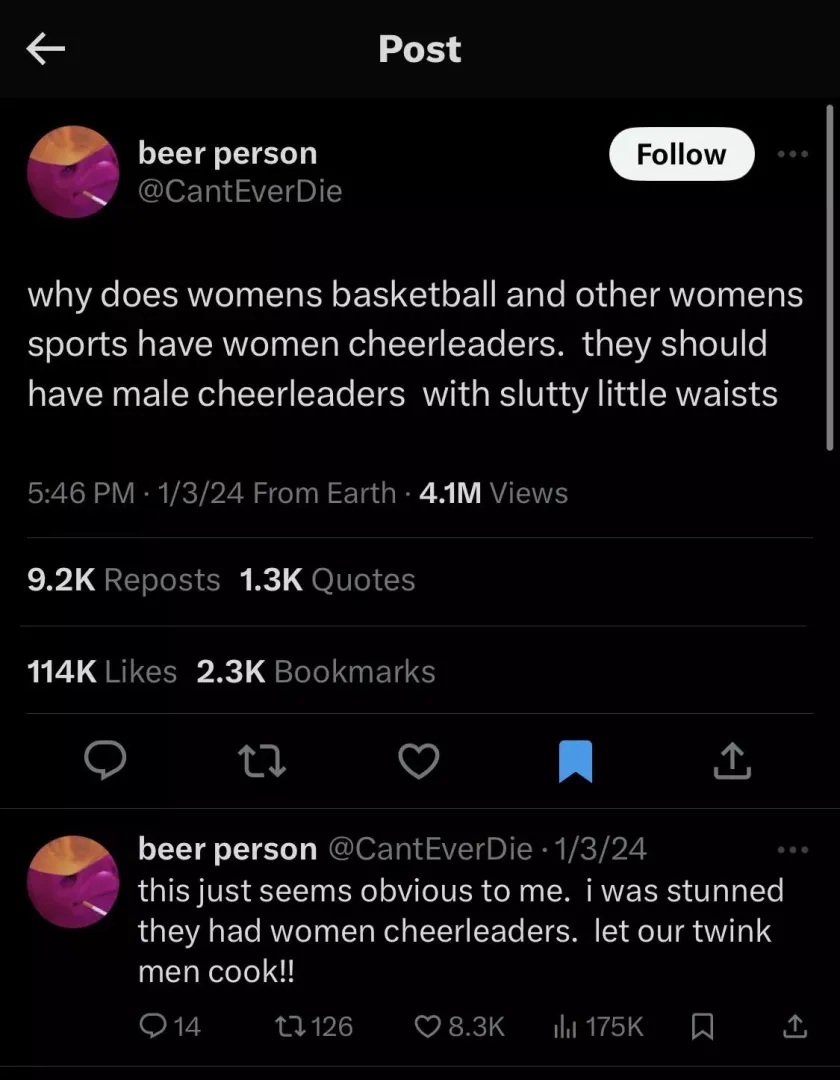
Task: Go back using the left arrow
Action: [45, 49]
